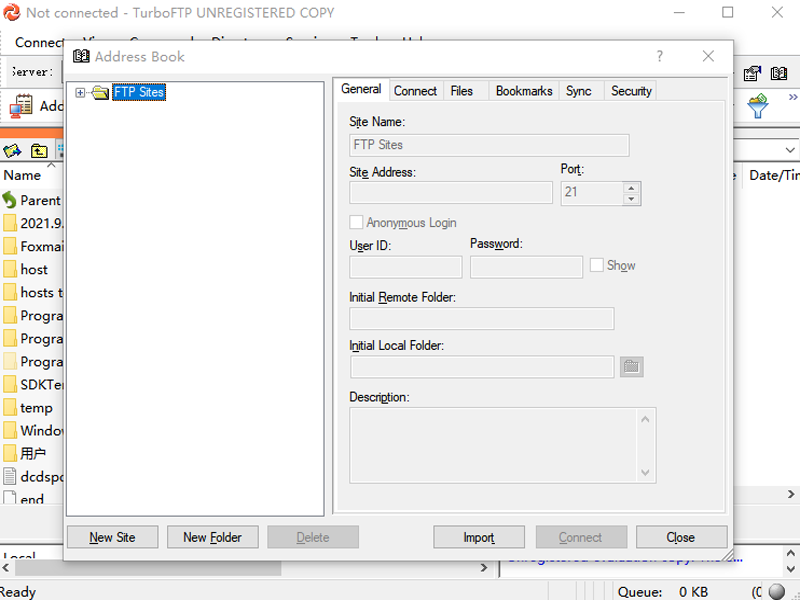800x600 pixels.
Task: Click the Import button
Action: pyautogui.click(x=479, y=537)
